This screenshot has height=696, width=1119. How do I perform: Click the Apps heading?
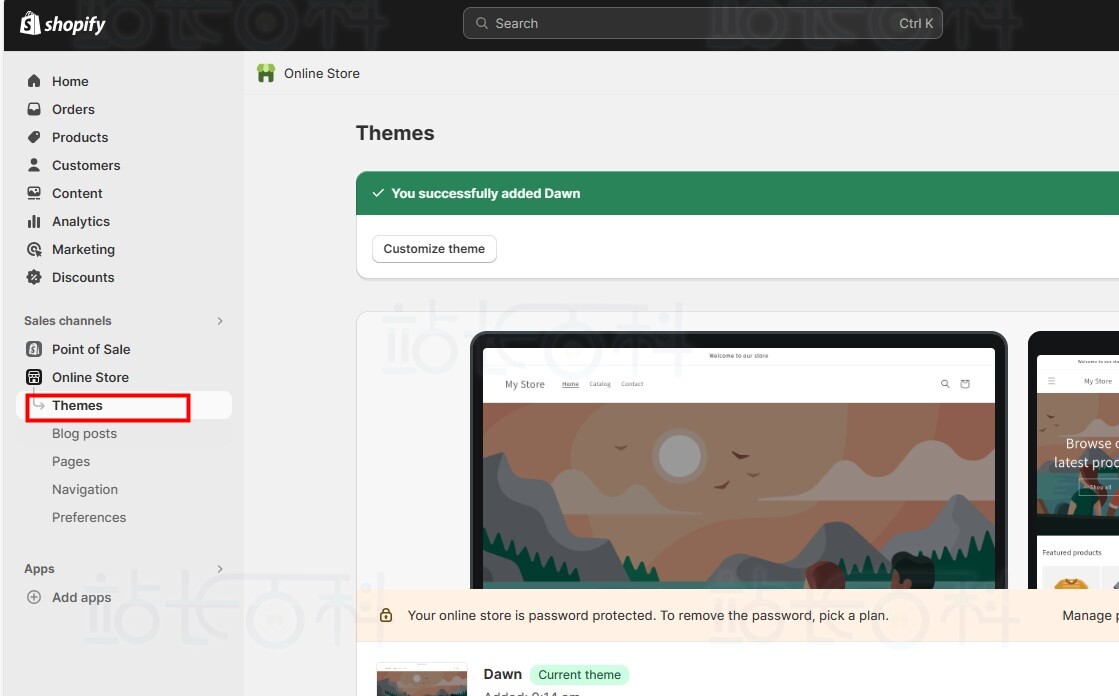click(x=39, y=569)
